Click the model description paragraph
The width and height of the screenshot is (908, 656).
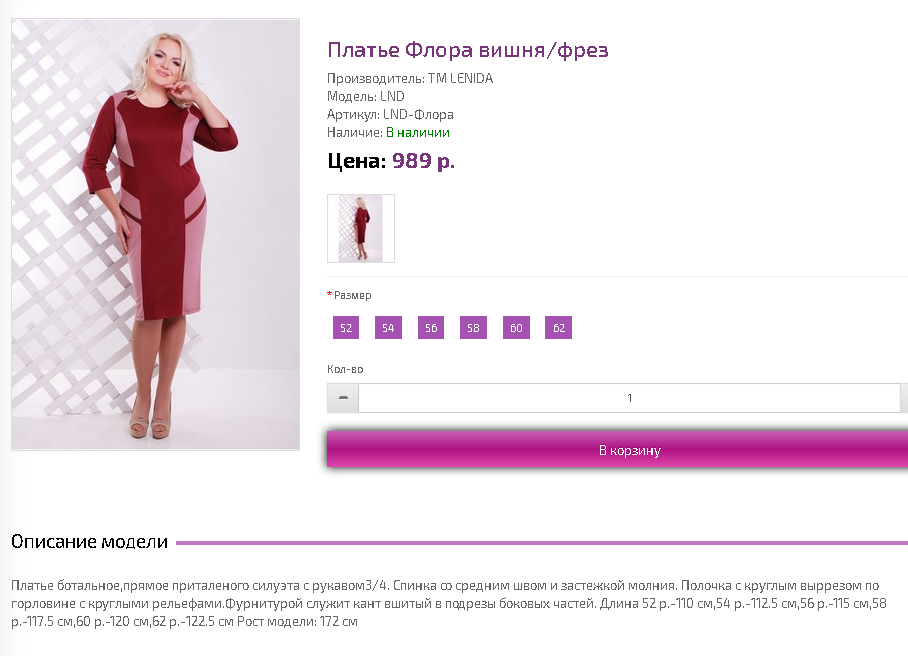tap(449, 603)
